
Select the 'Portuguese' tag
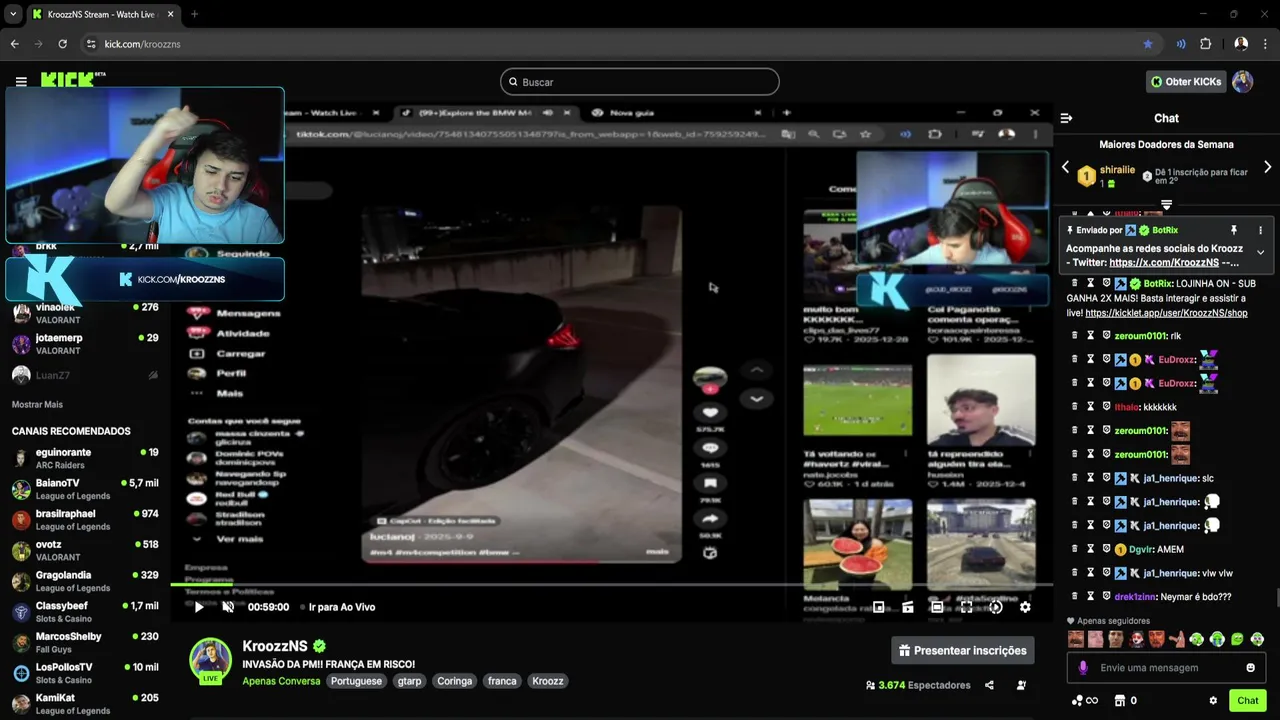point(357,681)
